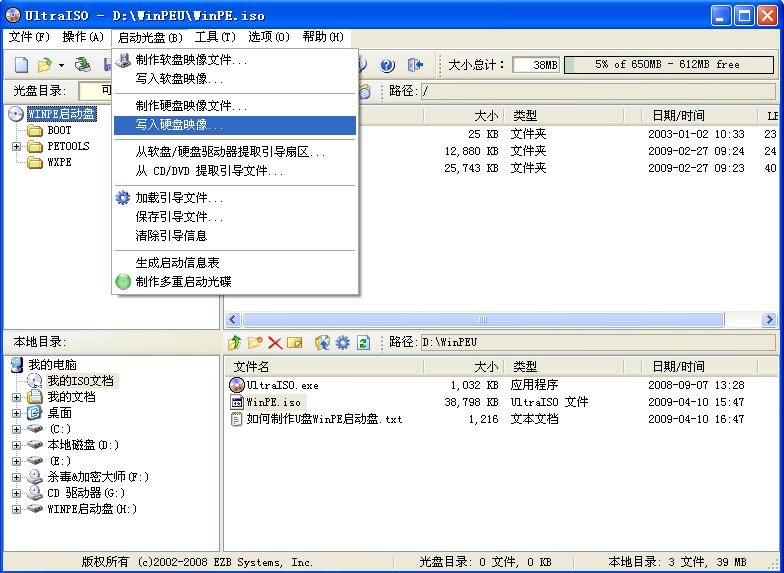Expand the PETOOLS folder tree node
784x573 pixels.
tap(16, 147)
